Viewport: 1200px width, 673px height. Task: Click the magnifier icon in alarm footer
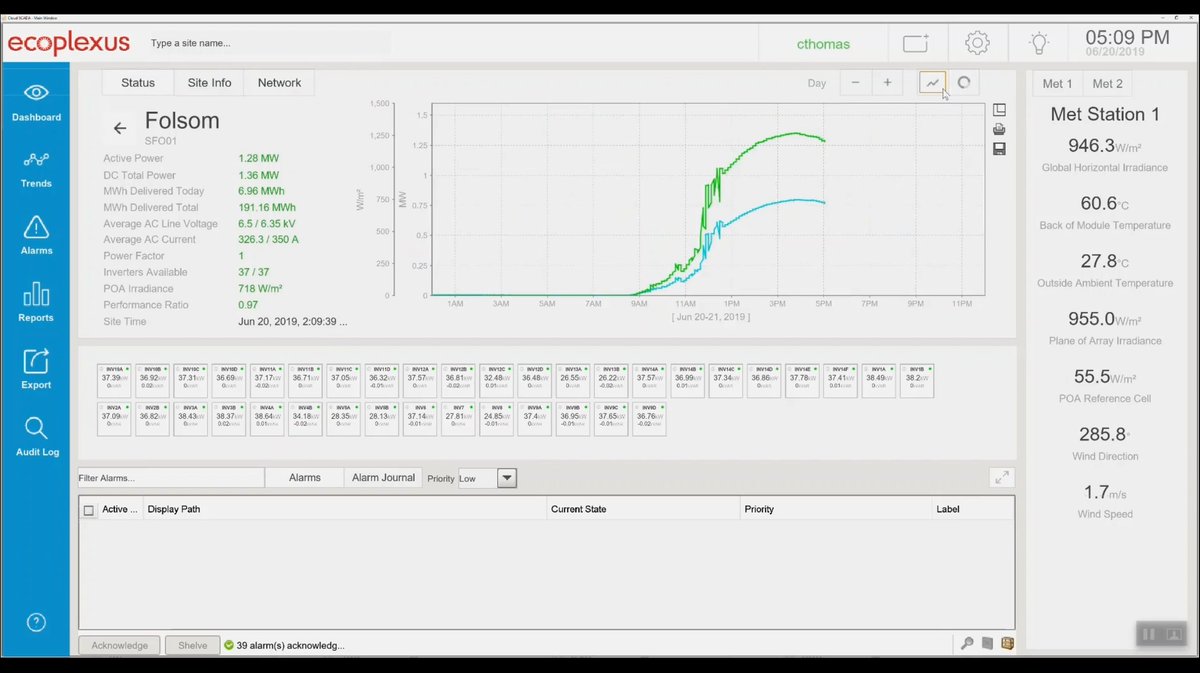(967, 644)
